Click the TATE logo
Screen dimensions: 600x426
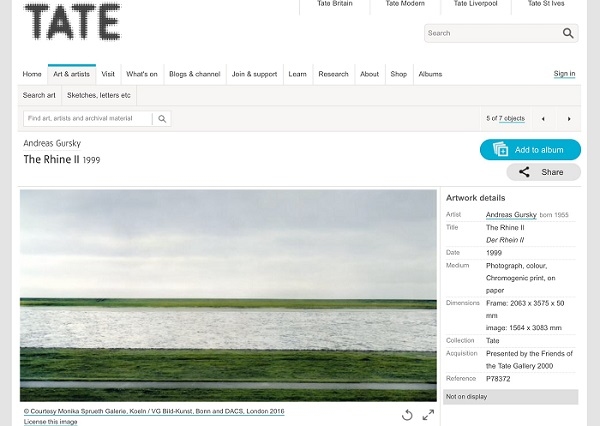(72, 21)
